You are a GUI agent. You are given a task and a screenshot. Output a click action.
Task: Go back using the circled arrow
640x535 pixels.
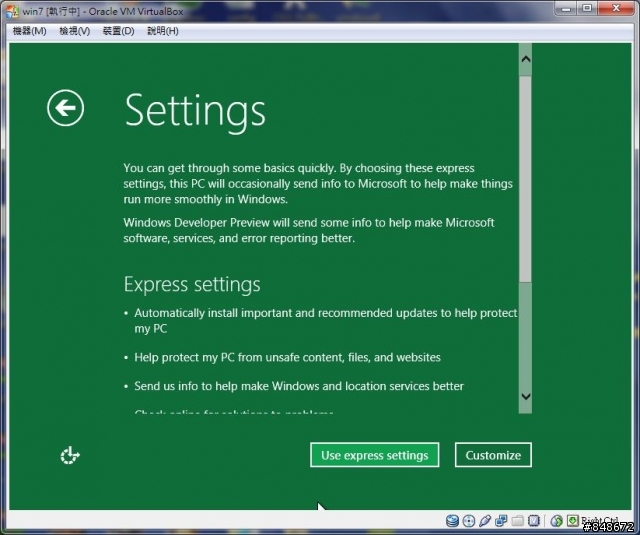coord(65,108)
